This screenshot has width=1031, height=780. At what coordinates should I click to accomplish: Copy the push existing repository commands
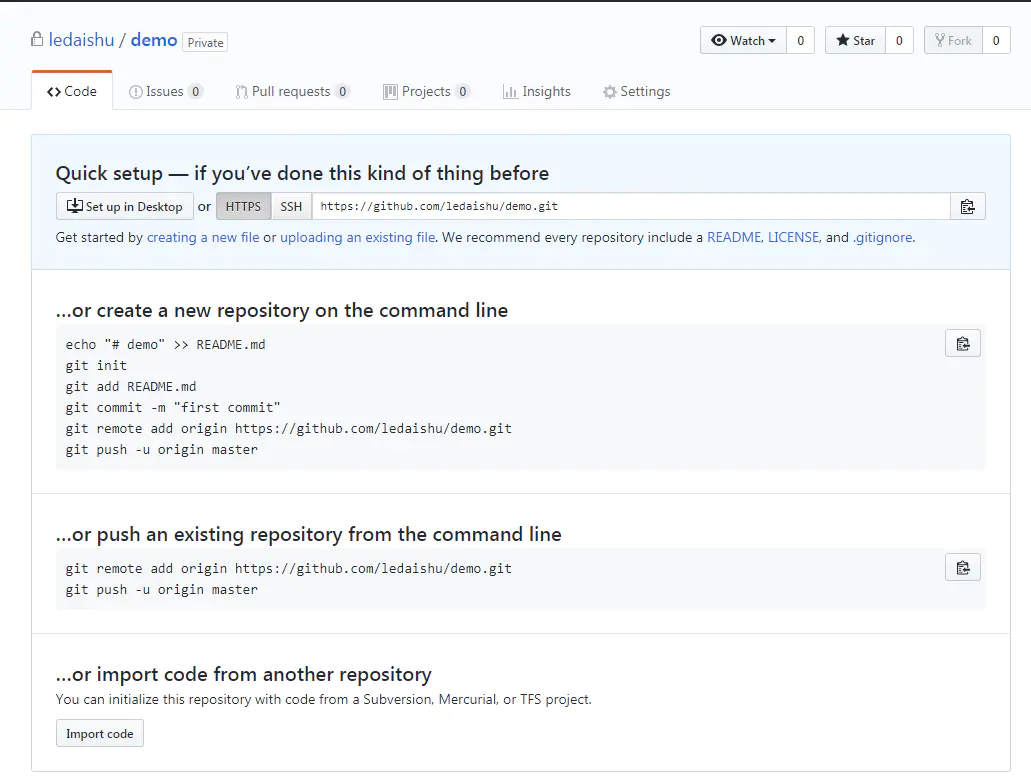pyautogui.click(x=962, y=568)
